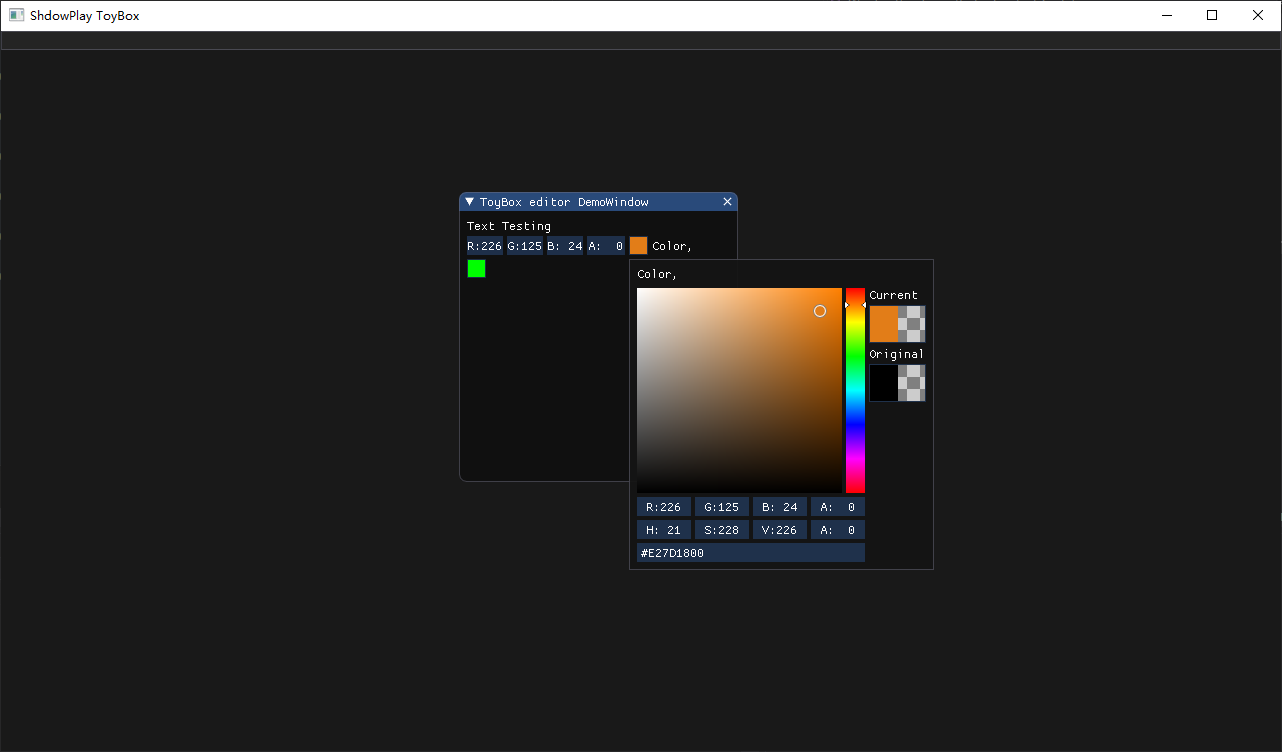Select the G:125 field in picker popup
The width and height of the screenshot is (1282, 752).
722,507
